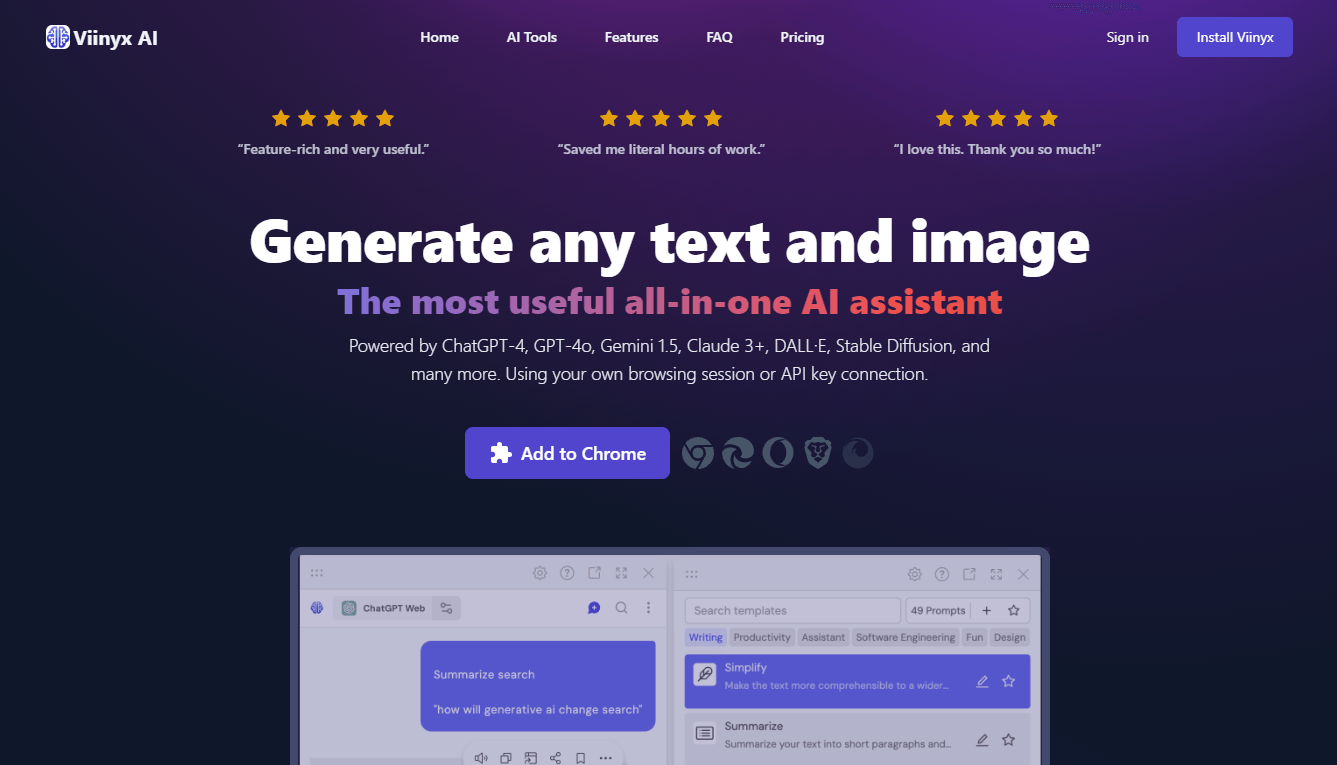Star the Summarize template
The image size is (1337, 765).
click(1009, 740)
